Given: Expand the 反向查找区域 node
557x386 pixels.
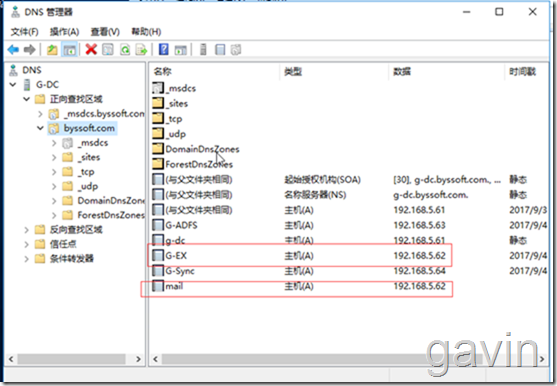Looking at the screenshot, I should [27, 230].
